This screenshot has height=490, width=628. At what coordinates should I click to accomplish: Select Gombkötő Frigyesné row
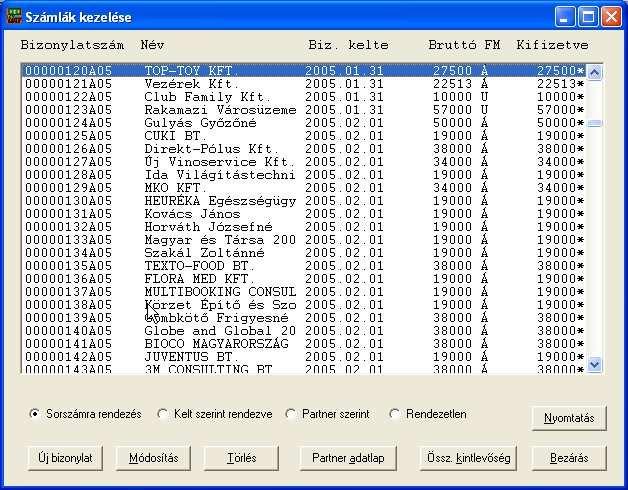[x=304, y=318]
